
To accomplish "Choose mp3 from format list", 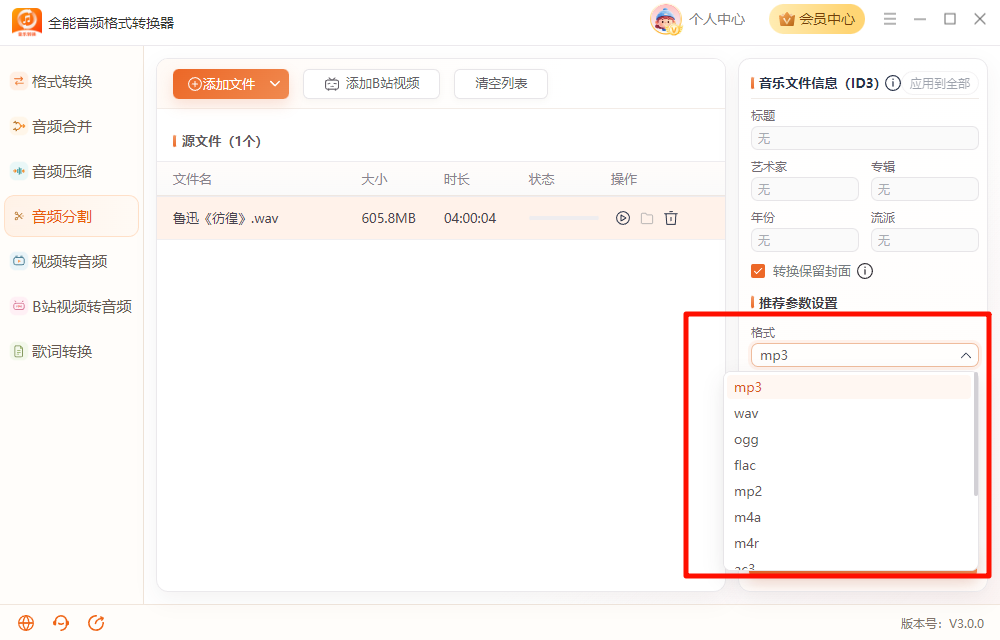I will 849,388.
